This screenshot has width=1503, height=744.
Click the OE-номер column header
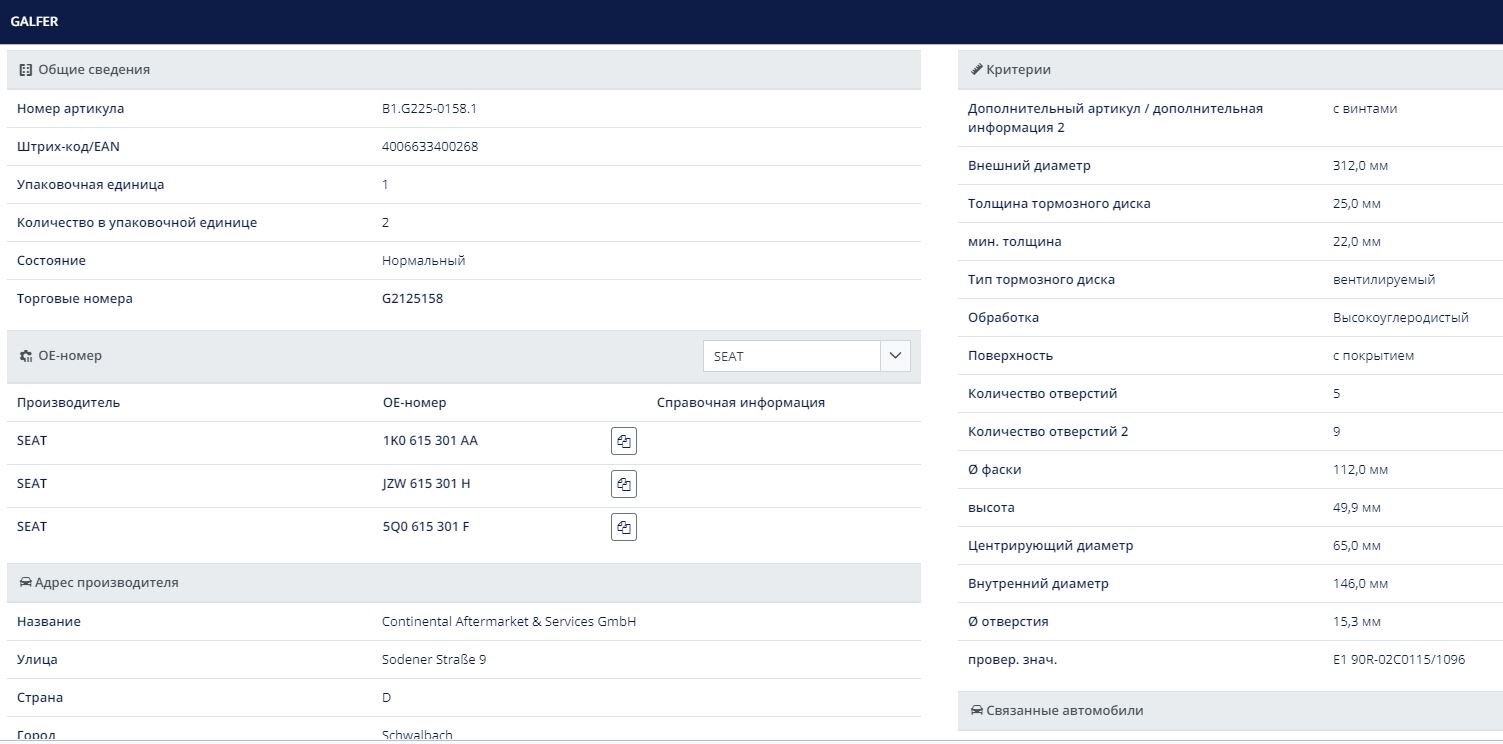coord(414,402)
